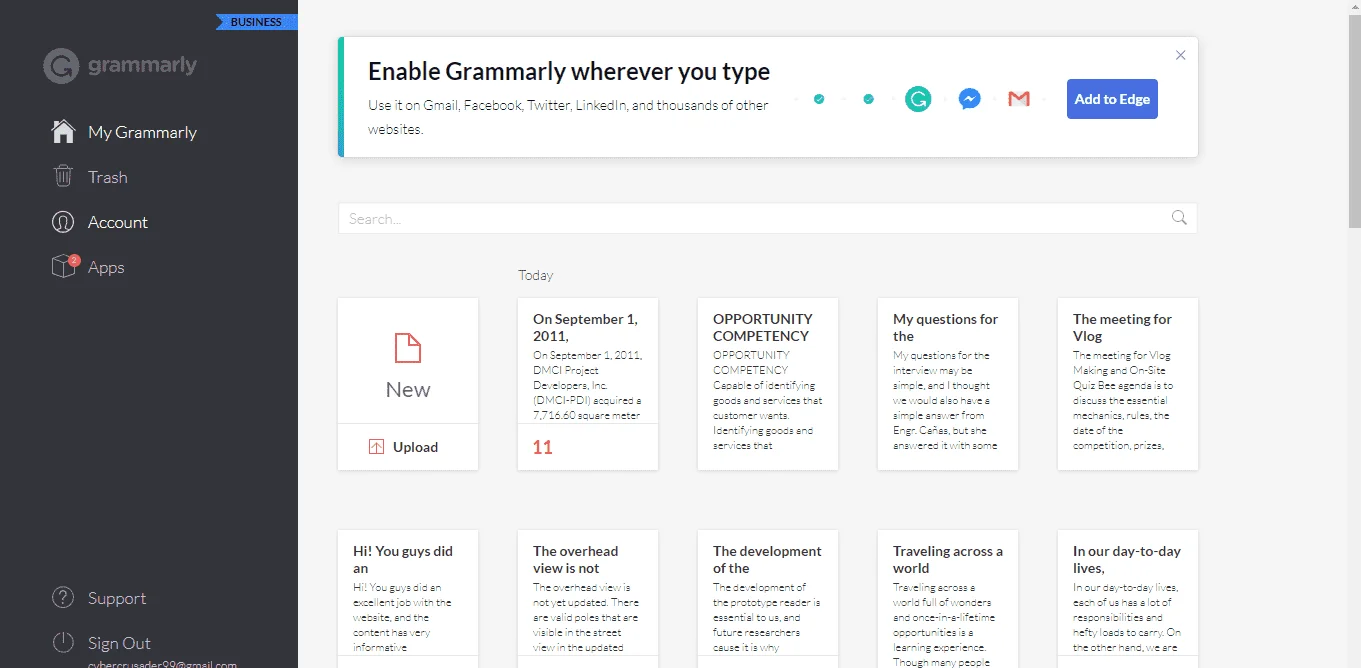Click the Grammarly logo icon

coord(62,66)
